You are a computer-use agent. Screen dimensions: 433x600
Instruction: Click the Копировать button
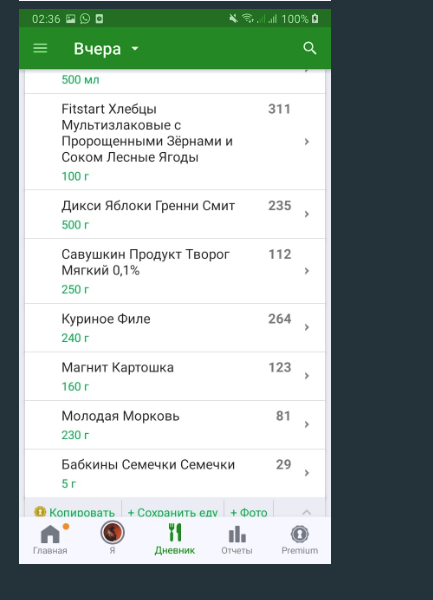[75, 512]
